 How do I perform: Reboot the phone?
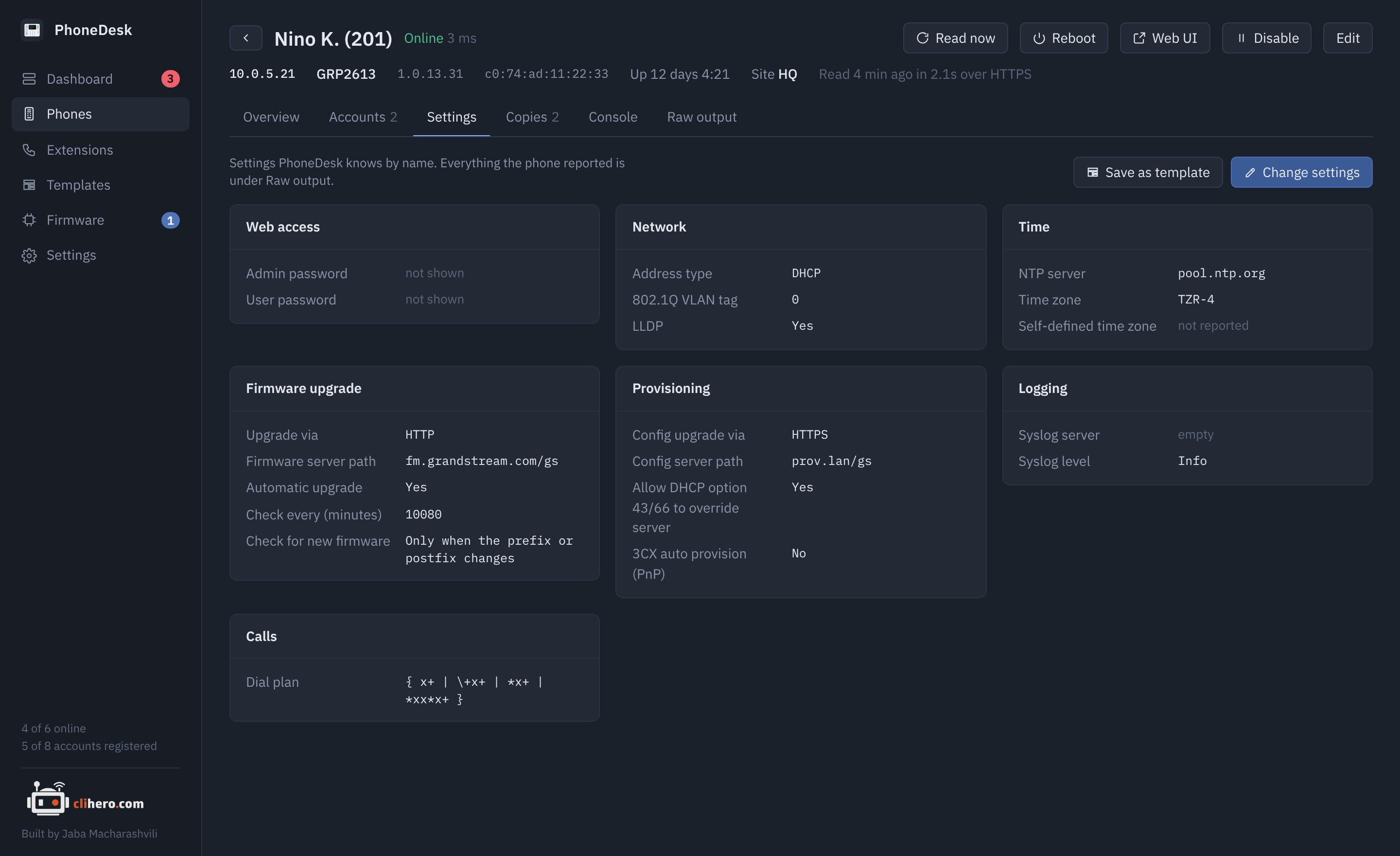[x=1063, y=38]
